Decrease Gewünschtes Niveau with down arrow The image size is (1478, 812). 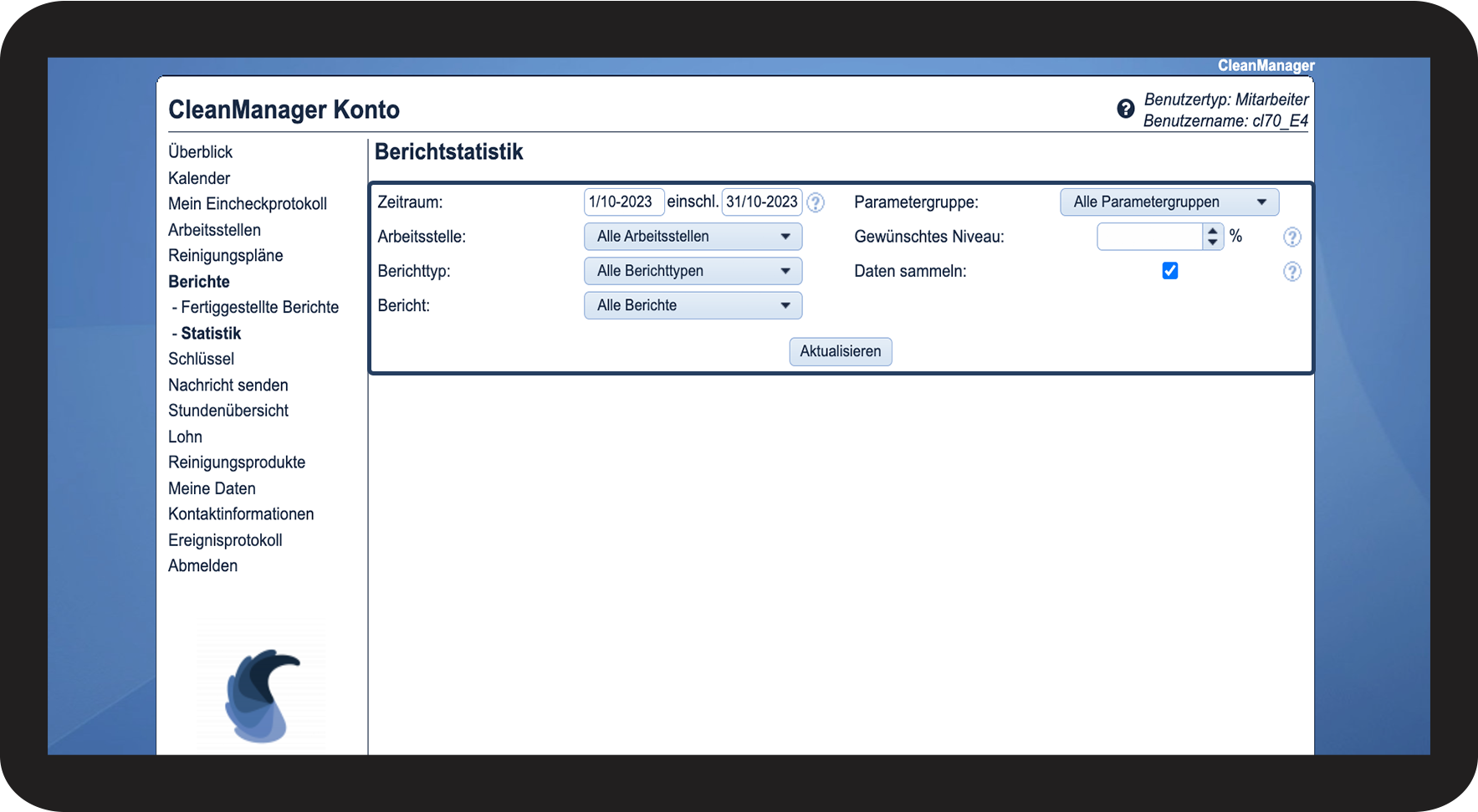(1212, 243)
